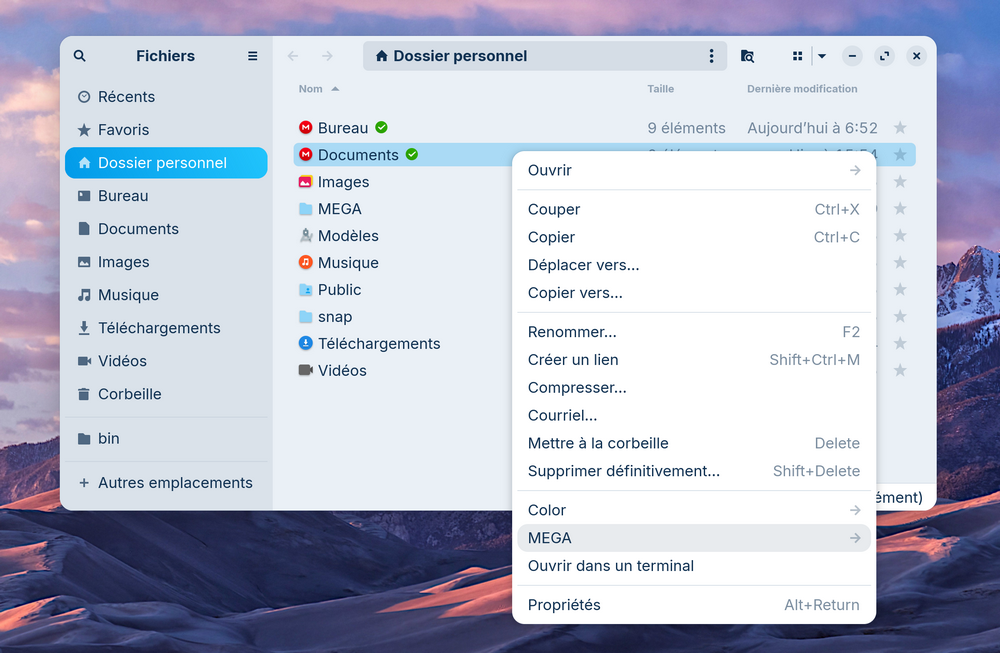Select Propriétés in the context menu

[564, 605]
